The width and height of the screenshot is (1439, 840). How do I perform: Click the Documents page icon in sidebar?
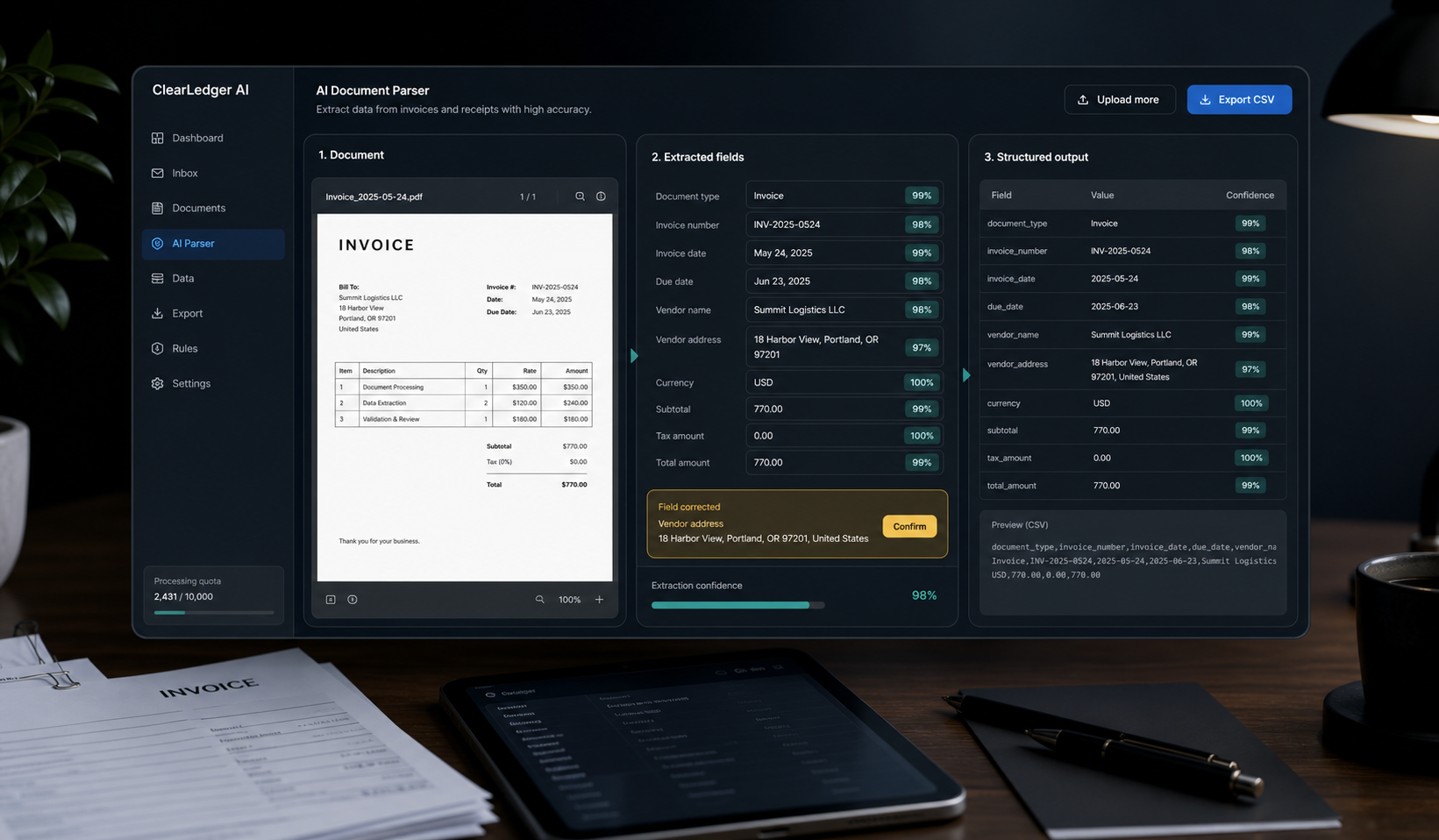pyautogui.click(x=158, y=208)
